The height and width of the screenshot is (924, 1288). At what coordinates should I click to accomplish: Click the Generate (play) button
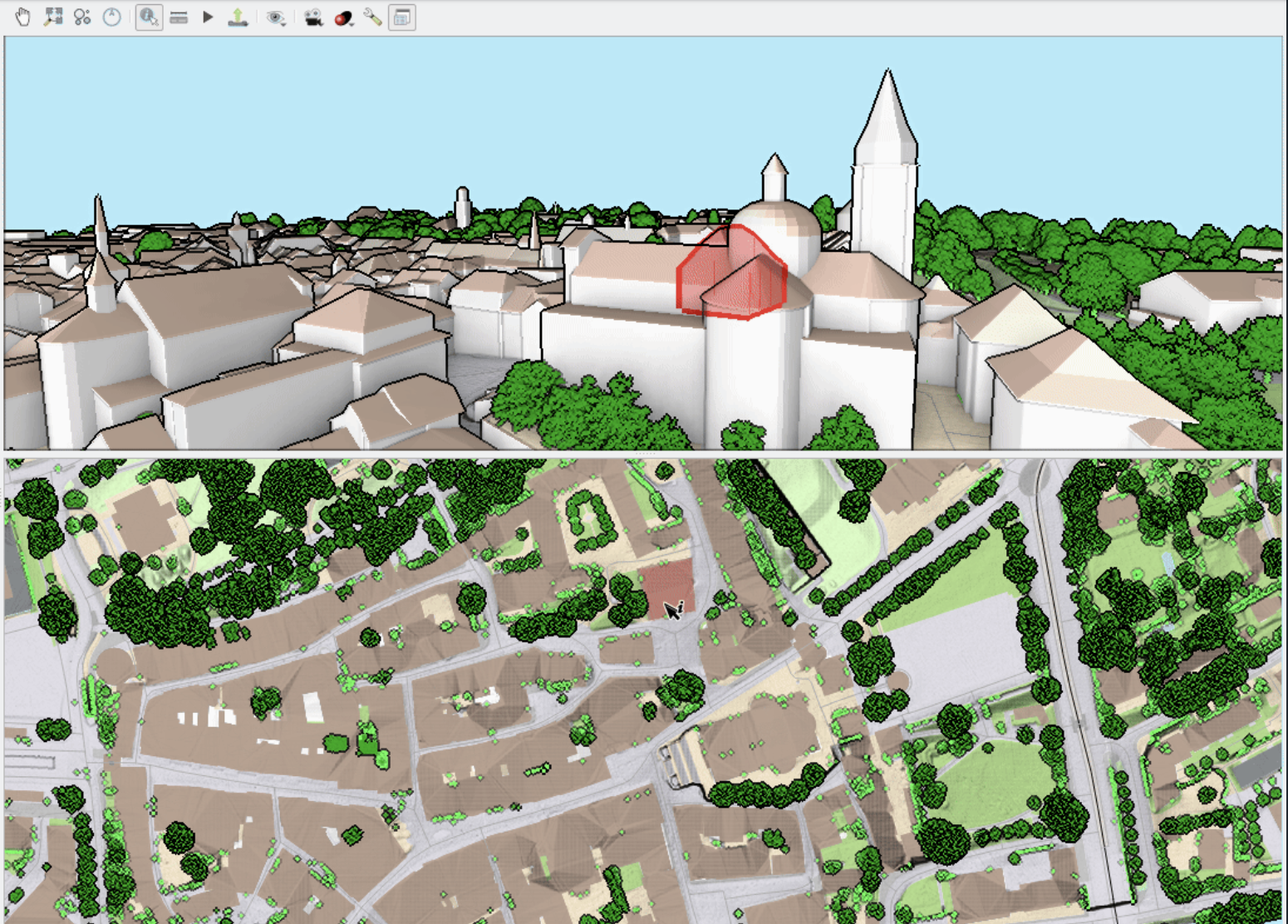point(207,15)
